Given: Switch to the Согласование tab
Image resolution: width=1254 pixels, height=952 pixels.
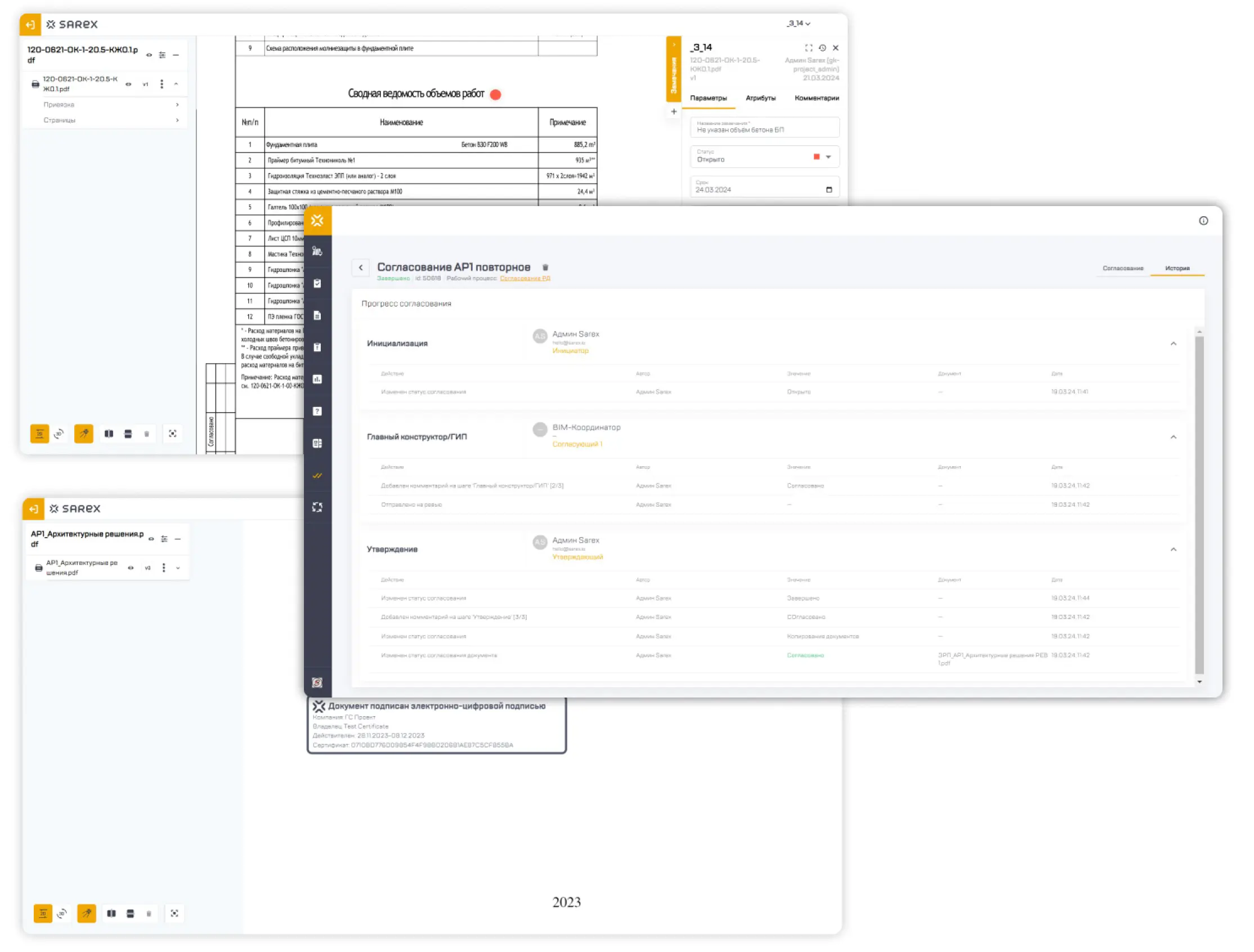Looking at the screenshot, I should (1122, 268).
